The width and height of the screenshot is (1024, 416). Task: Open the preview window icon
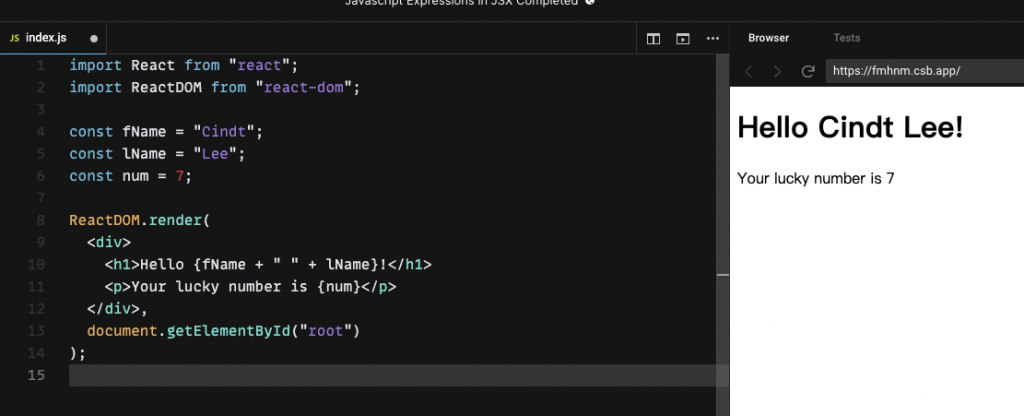click(x=682, y=39)
